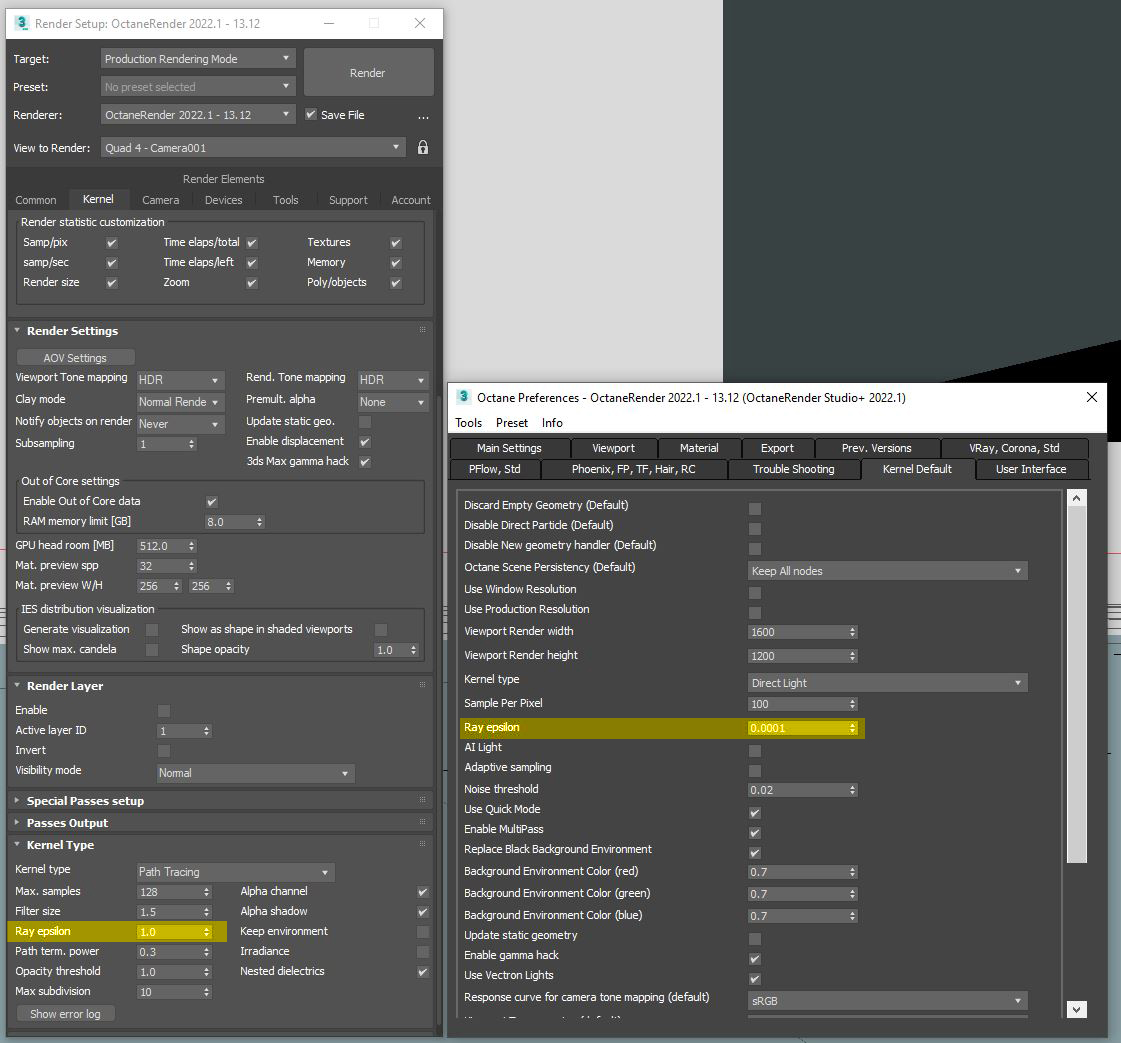Click Ray epsilon 0.0001 field in Preferences
The height and width of the screenshot is (1043, 1121).
point(802,728)
